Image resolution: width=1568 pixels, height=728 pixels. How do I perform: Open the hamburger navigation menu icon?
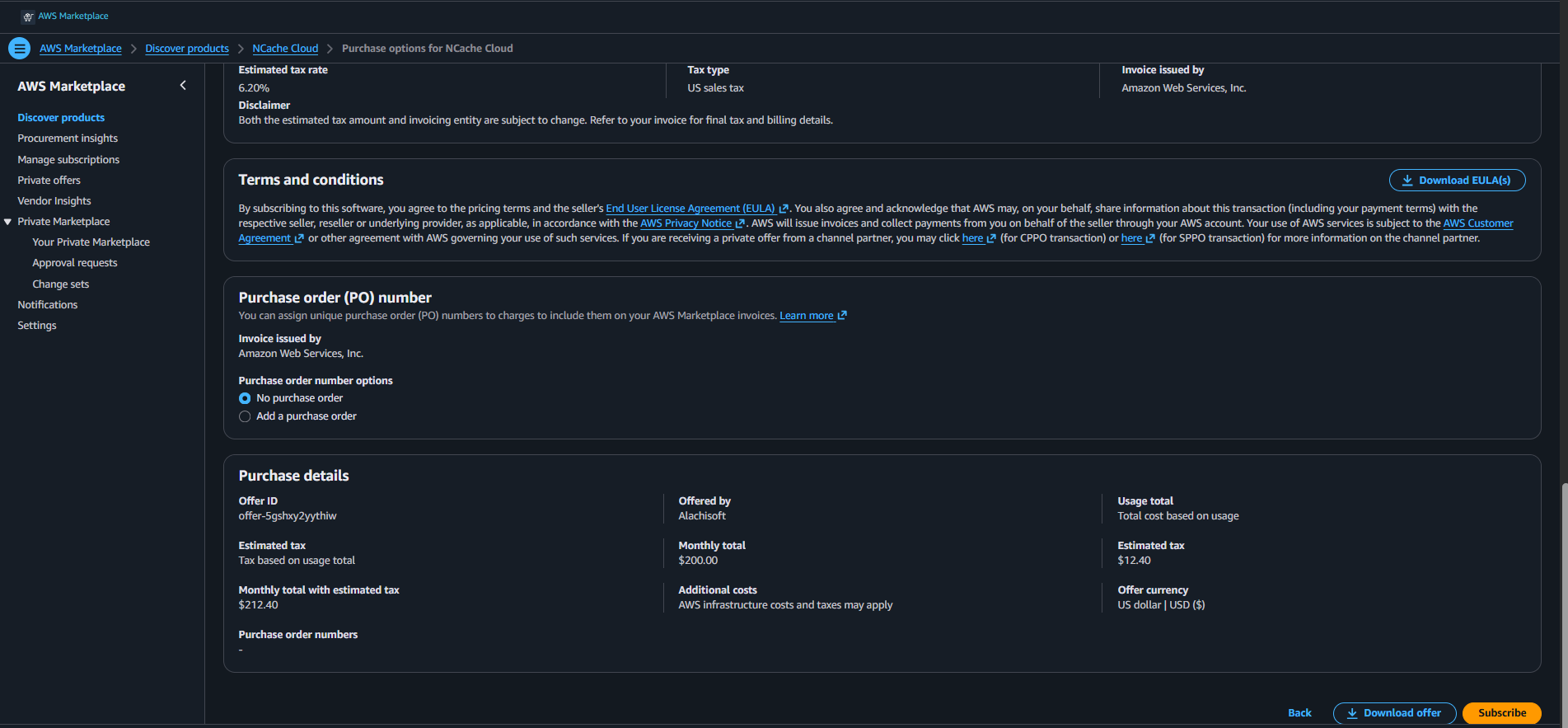coord(20,49)
